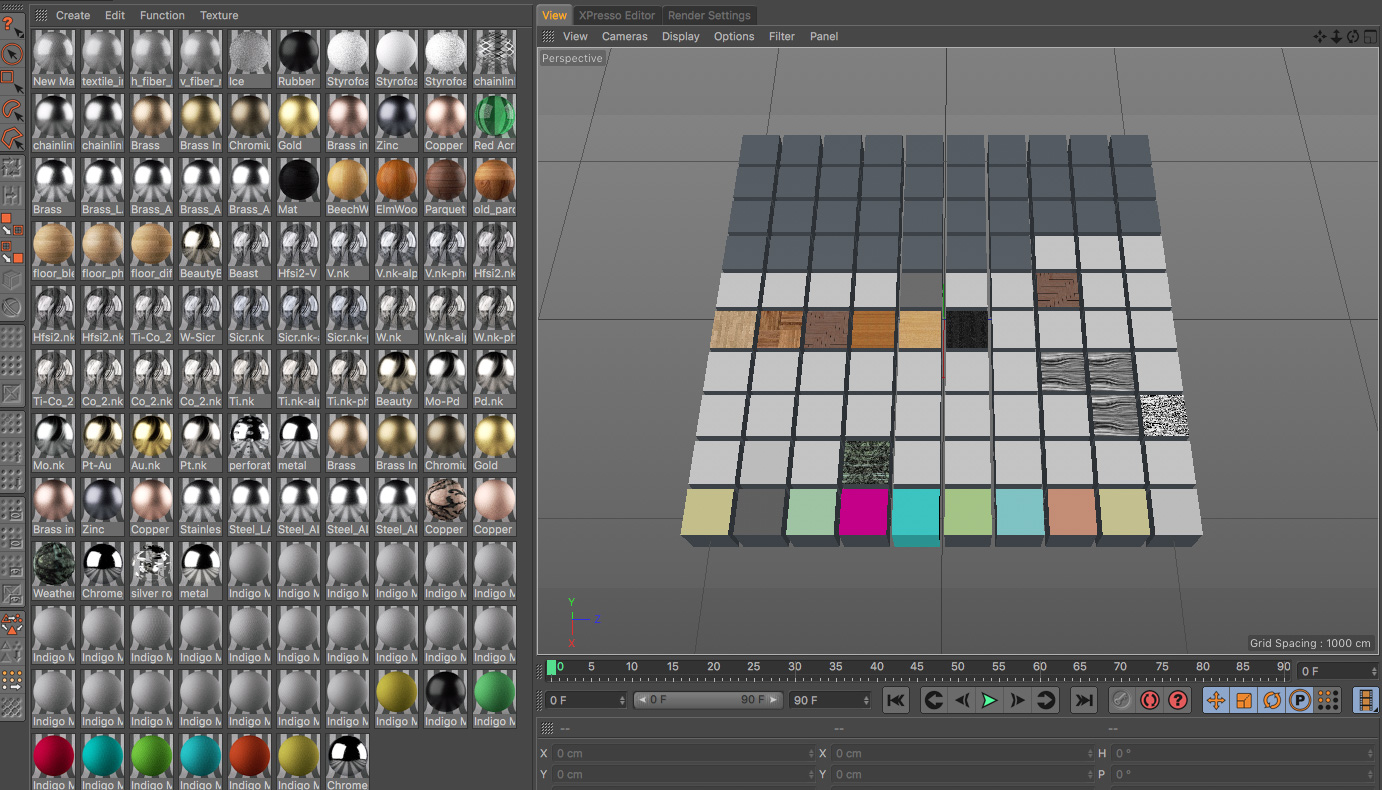Open the Create menu in Material Manager
This screenshot has width=1382, height=790.
[73, 15]
